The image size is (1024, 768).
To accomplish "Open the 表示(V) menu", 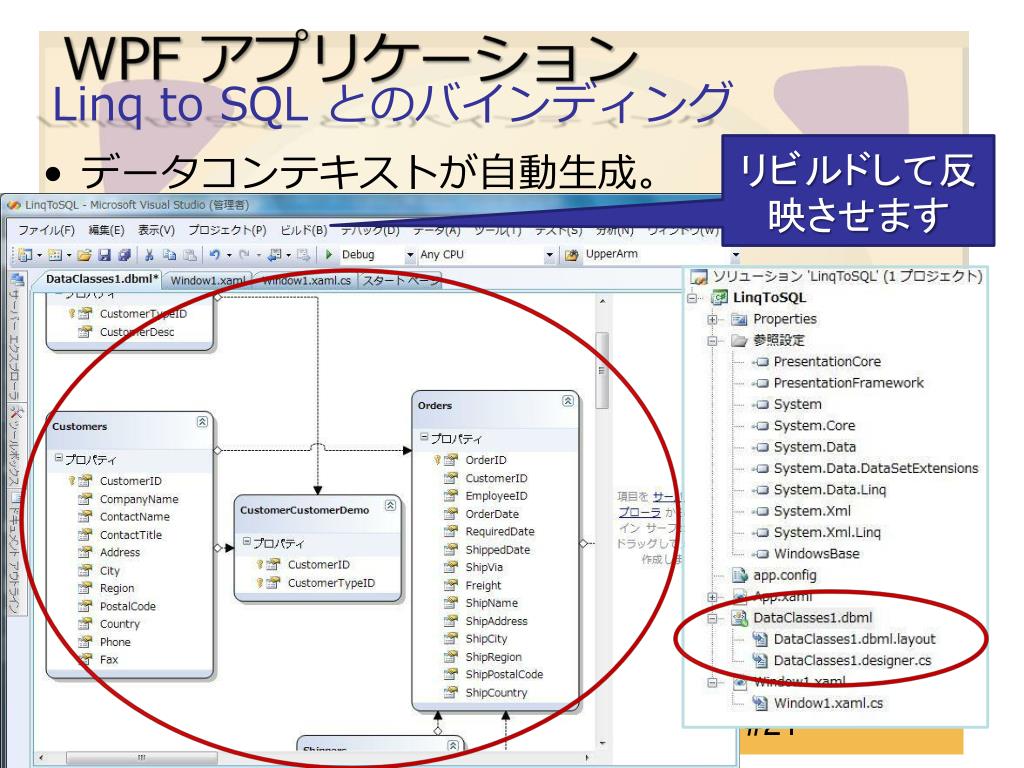I will [x=156, y=231].
